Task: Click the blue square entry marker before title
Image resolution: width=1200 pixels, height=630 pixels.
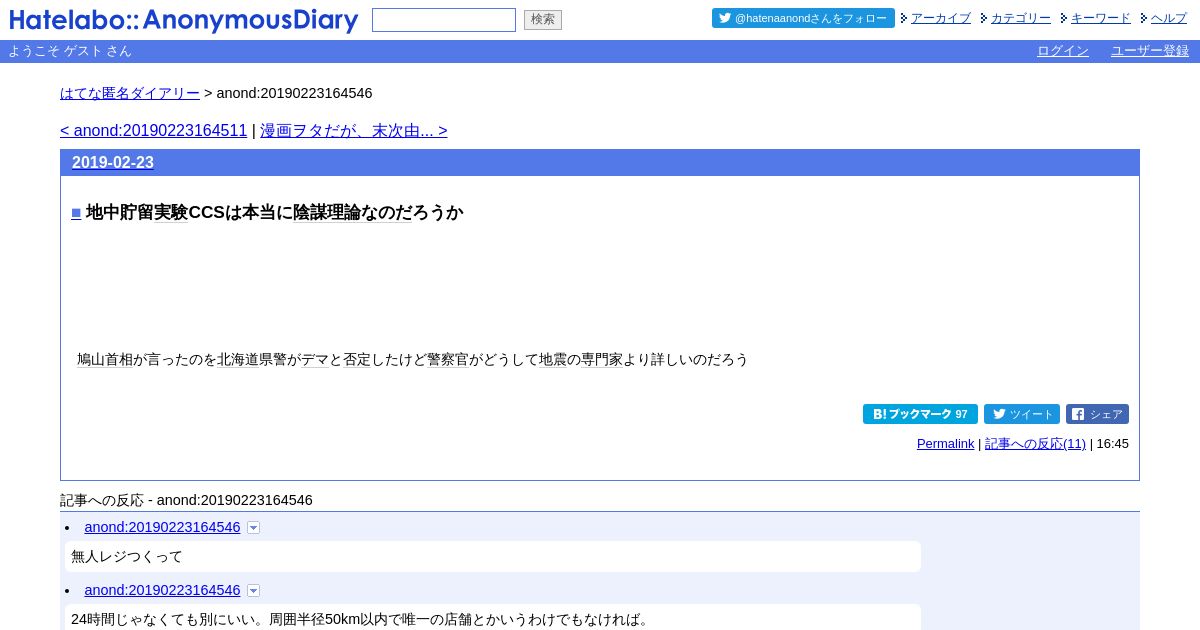Action: [x=76, y=212]
